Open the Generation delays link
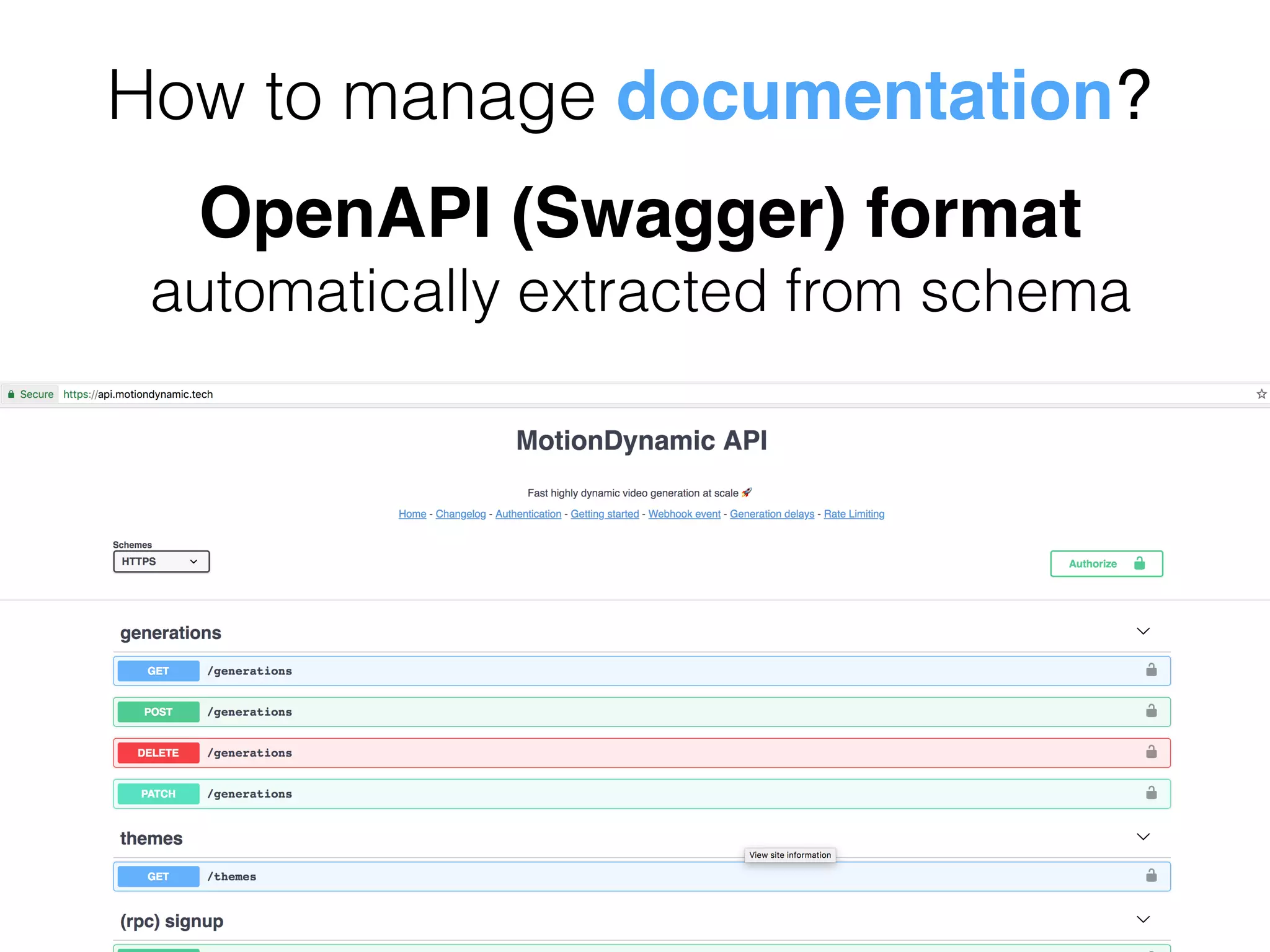Screen dimensions: 1270x952 pos(772,514)
